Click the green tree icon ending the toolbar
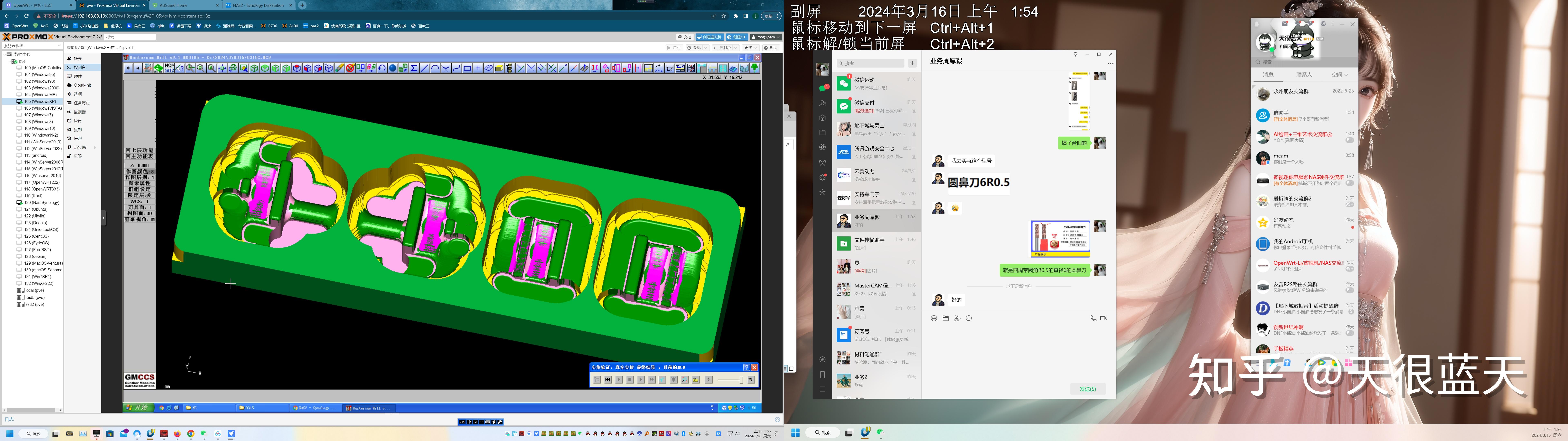 [755, 68]
